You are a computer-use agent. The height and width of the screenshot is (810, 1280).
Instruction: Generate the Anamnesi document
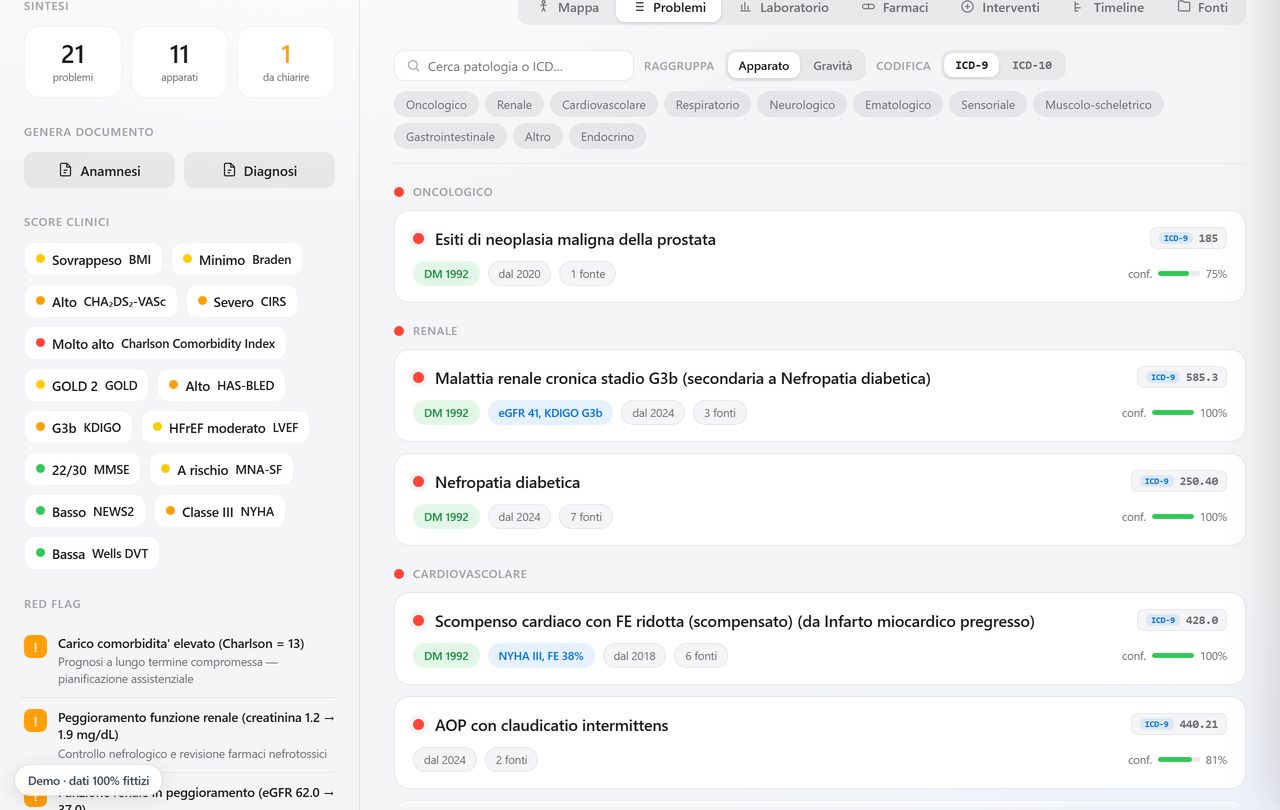99,170
